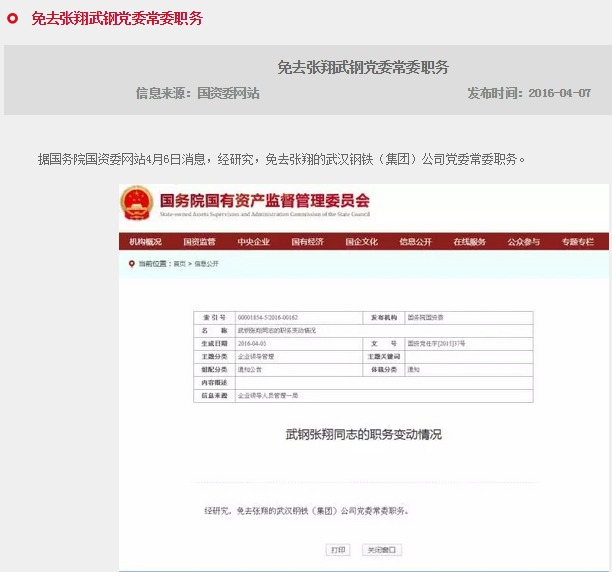Click the 信息公开 breadcrumb link

pyautogui.click(x=206, y=264)
